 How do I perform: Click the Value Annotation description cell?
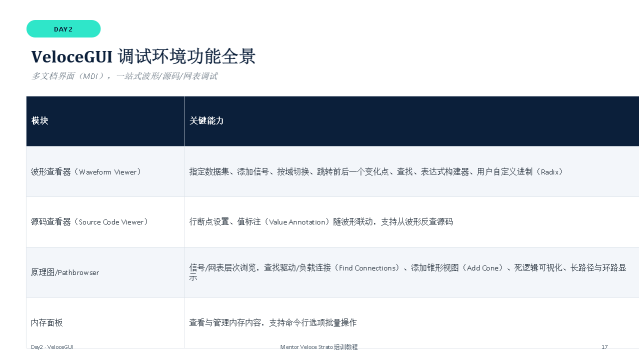coord(412,222)
